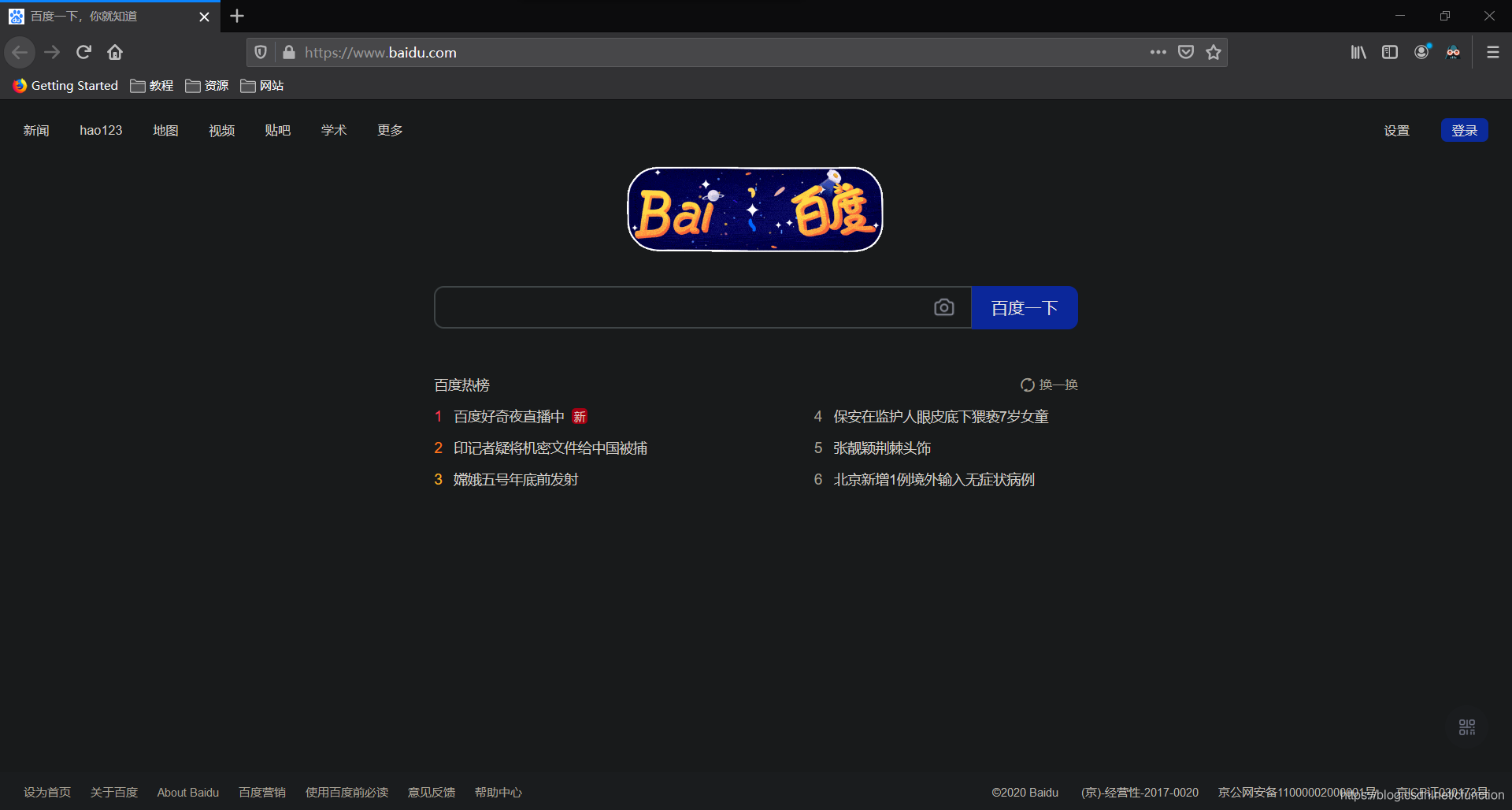Click the tracking protection shield icon
The height and width of the screenshot is (810, 1512).
pos(261,52)
